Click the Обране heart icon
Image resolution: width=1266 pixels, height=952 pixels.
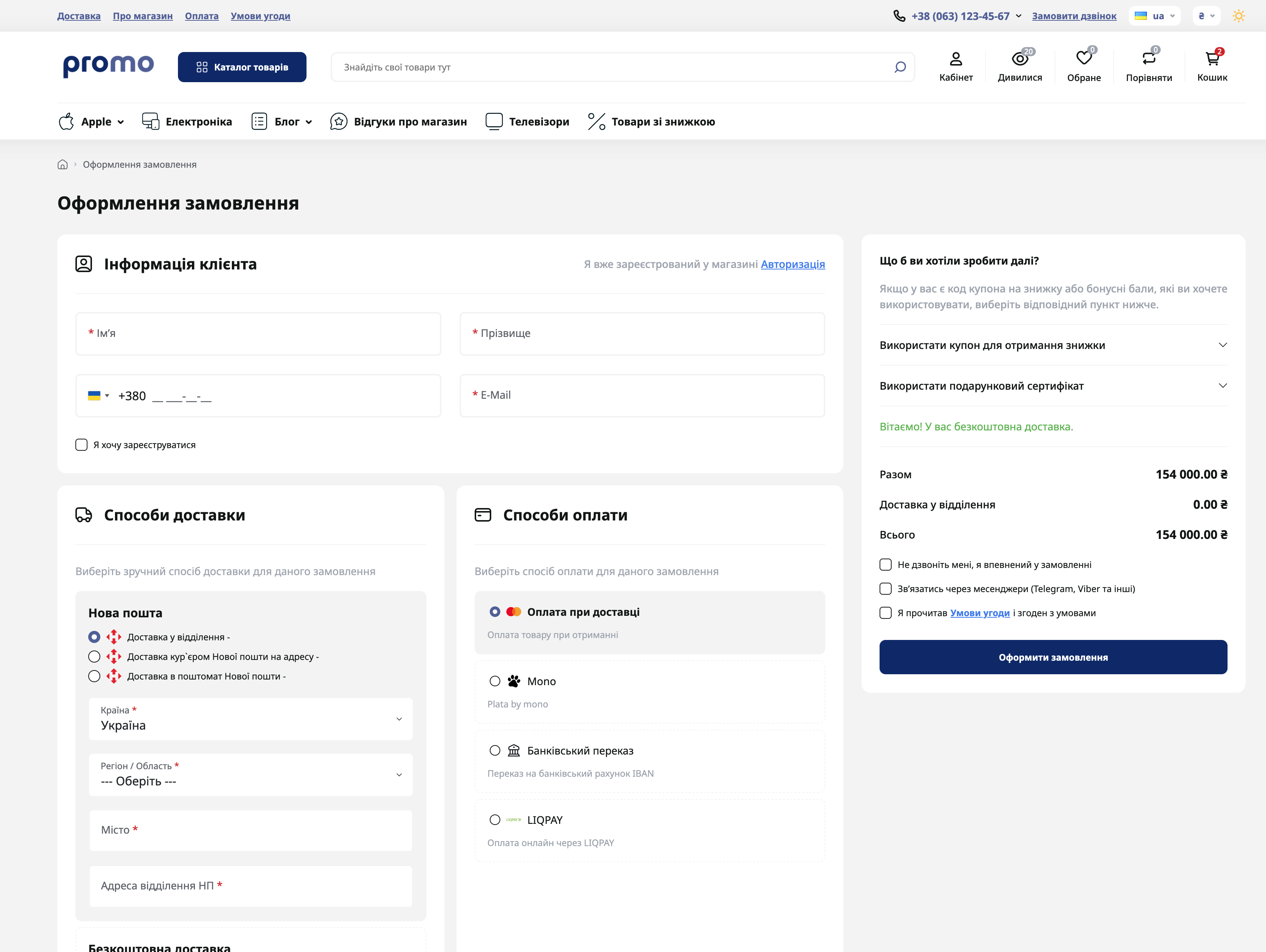click(1084, 58)
